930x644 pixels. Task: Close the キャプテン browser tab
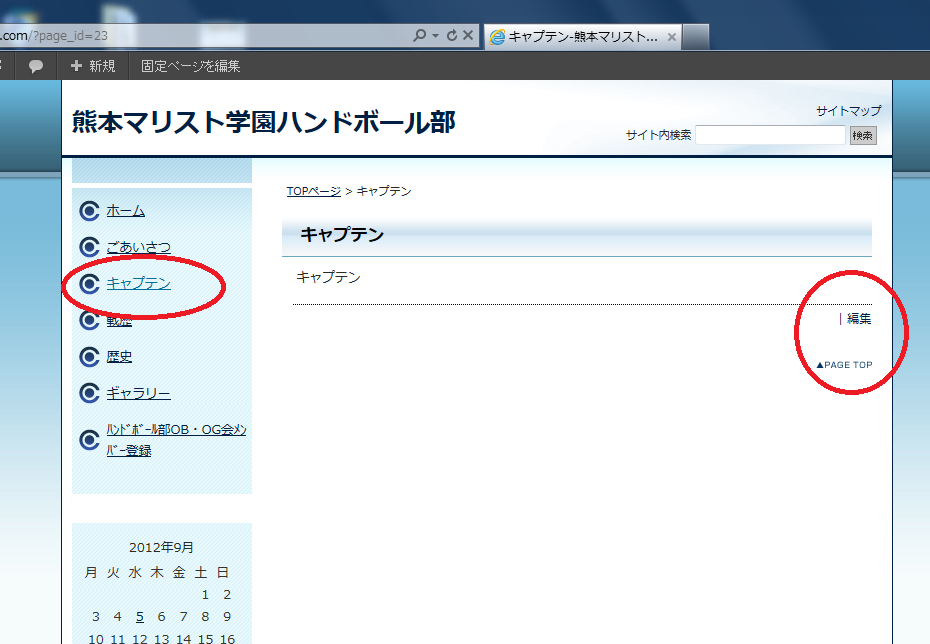pos(672,37)
